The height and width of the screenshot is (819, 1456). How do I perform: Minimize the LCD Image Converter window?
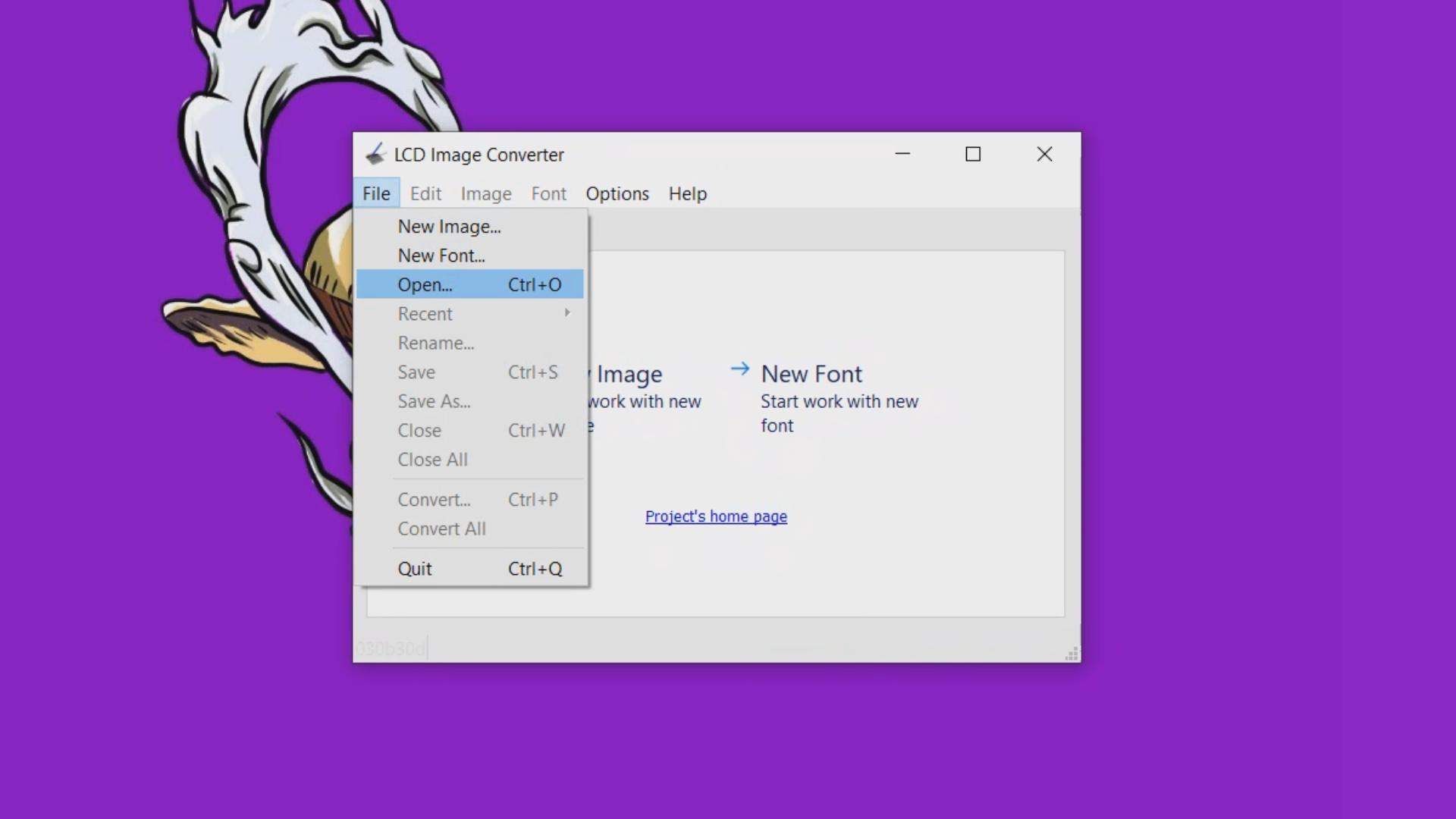tap(902, 154)
